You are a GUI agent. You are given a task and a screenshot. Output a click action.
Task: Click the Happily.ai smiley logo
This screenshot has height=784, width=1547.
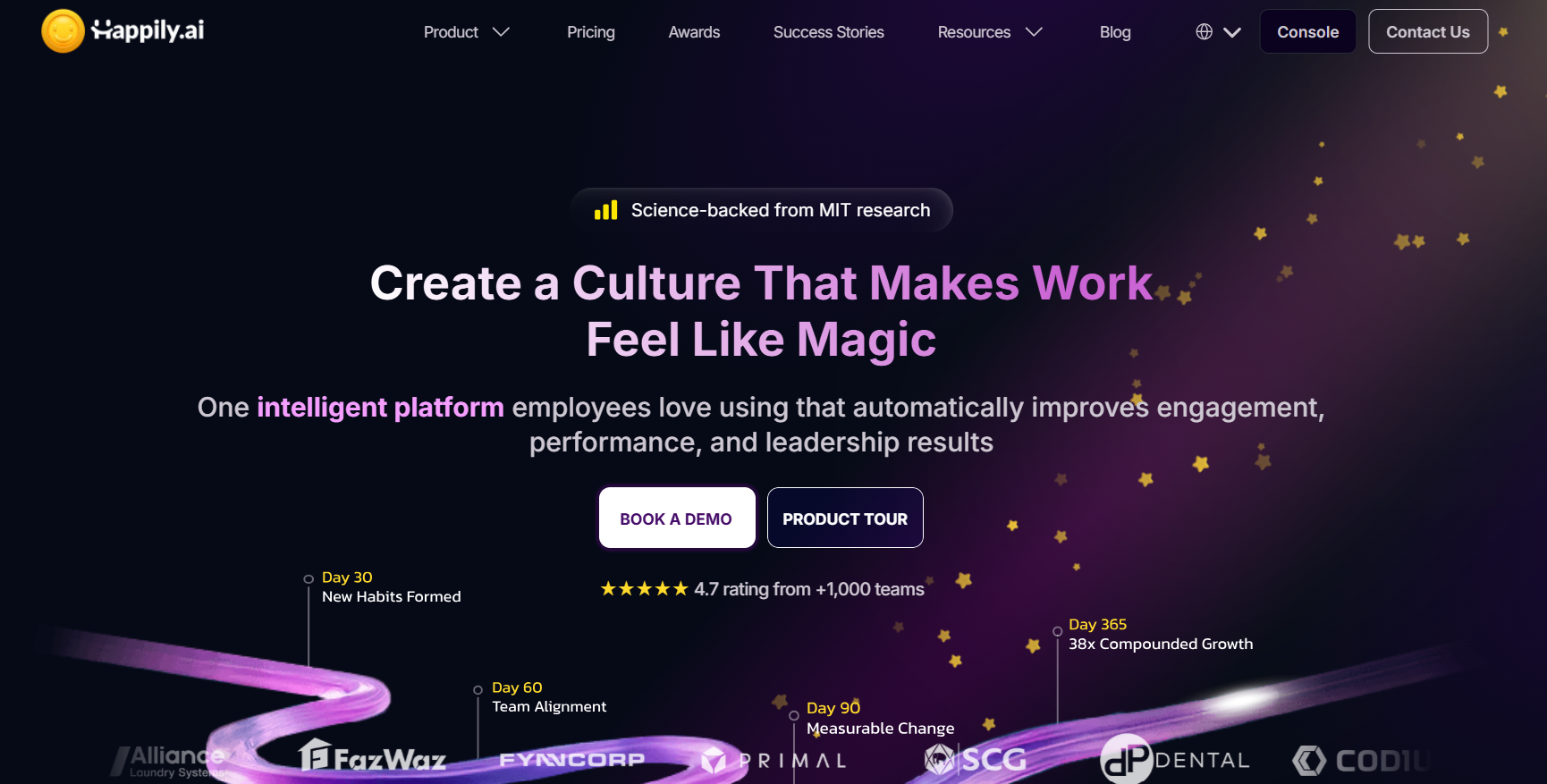click(63, 31)
